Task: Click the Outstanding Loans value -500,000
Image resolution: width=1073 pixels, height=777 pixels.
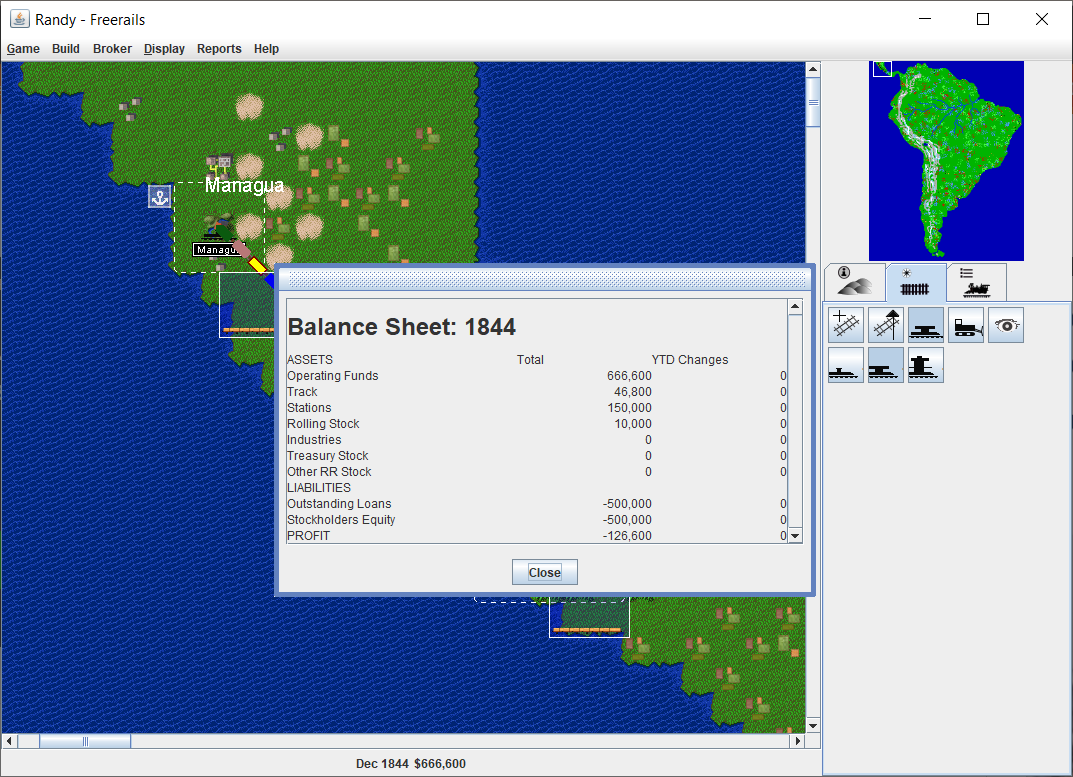Action: click(x=628, y=504)
